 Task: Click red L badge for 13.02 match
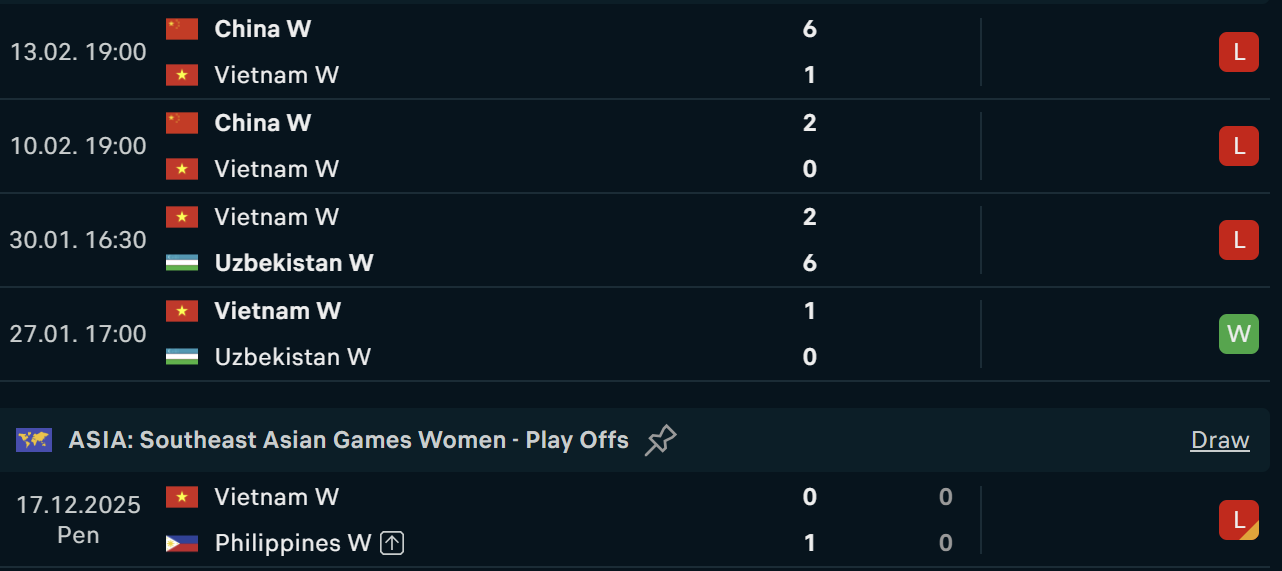(1238, 52)
